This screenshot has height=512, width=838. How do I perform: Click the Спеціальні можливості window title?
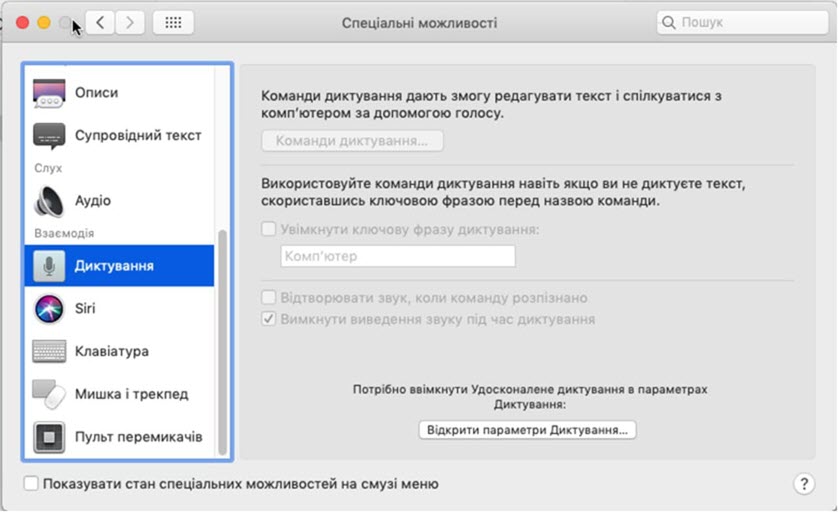click(x=420, y=23)
